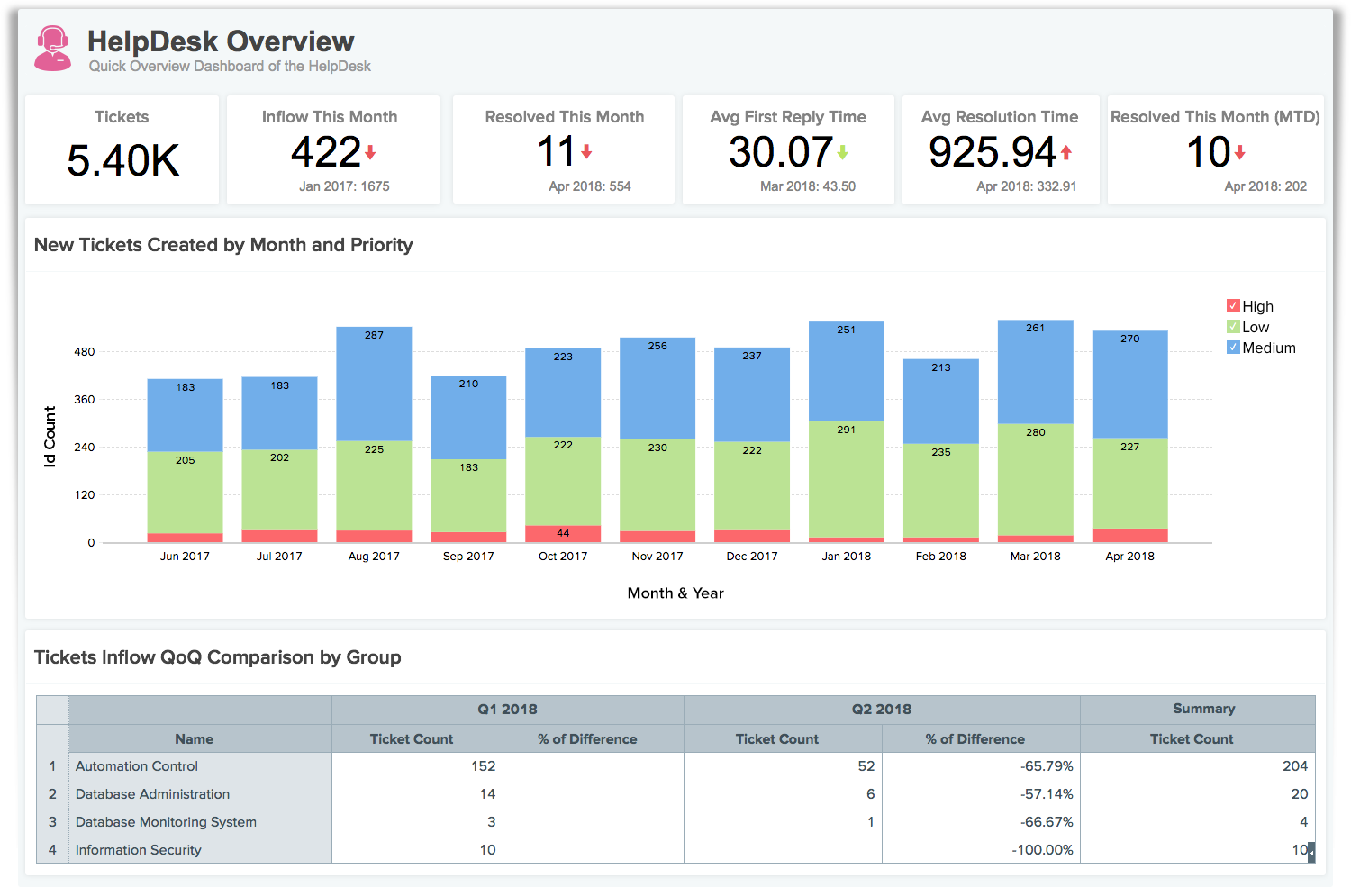Click the table scrollbar handle at bottom right
This screenshot has width=1351, height=896.
[x=1311, y=851]
